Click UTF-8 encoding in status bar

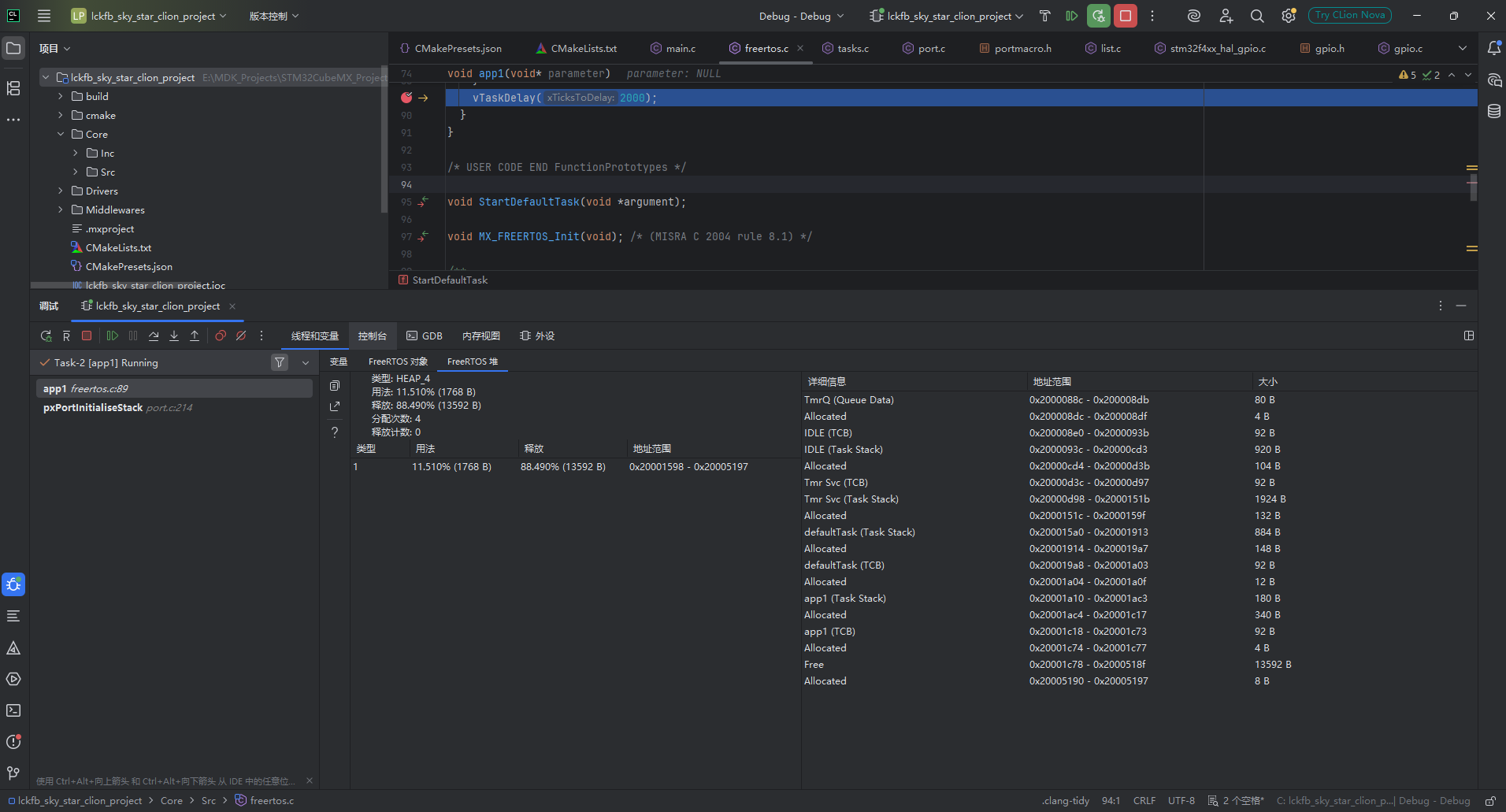click(1181, 801)
